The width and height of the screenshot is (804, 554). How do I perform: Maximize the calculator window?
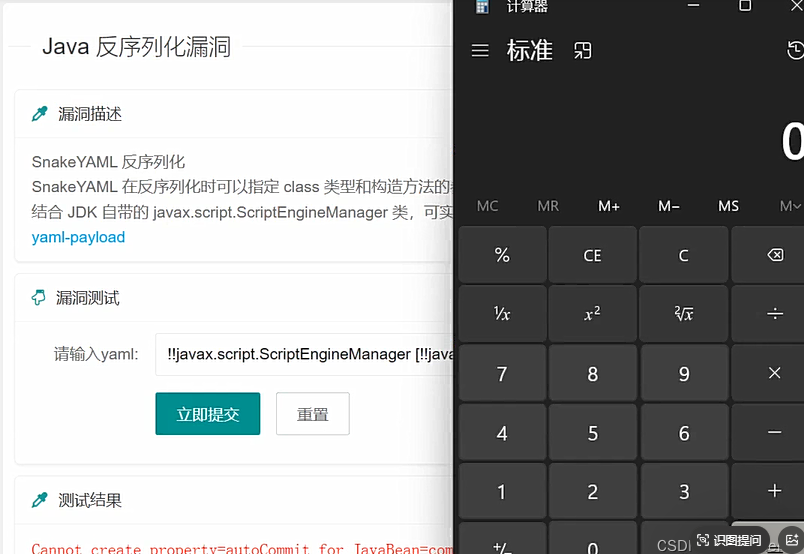pyautogui.click(x=745, y=6)
